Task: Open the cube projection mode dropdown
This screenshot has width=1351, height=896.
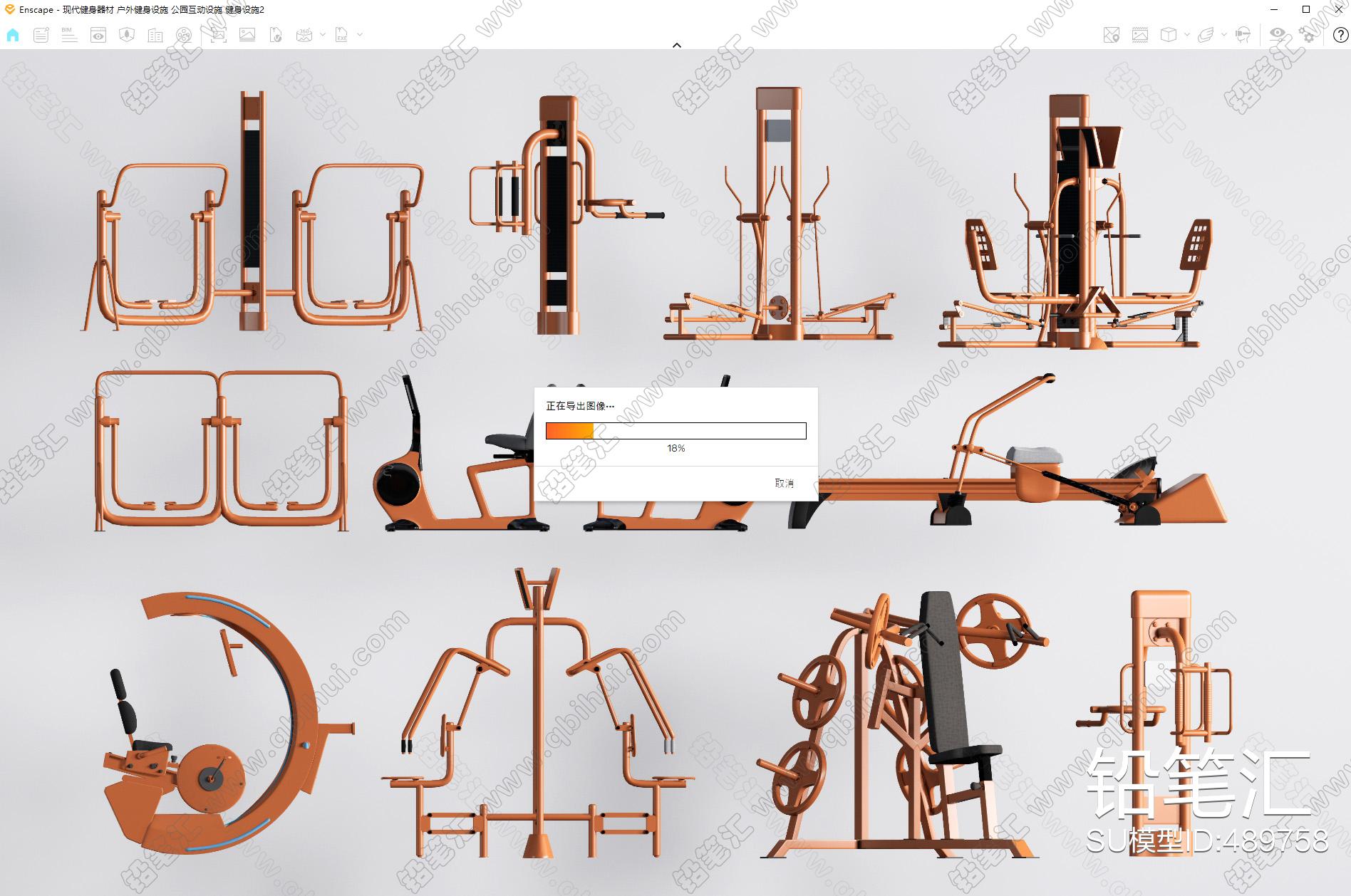Action: [x=1186, y=34]
